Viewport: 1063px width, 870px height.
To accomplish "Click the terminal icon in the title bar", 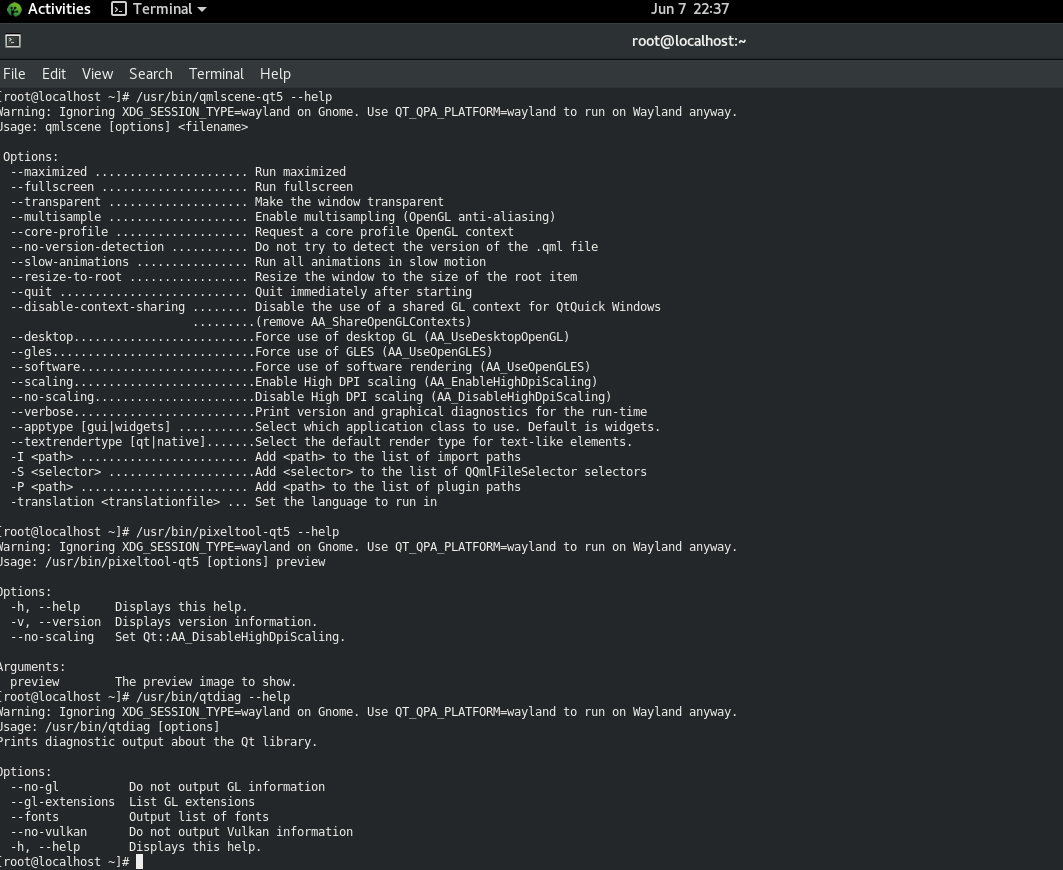I will pyautogui.click(x=13, y=41).
